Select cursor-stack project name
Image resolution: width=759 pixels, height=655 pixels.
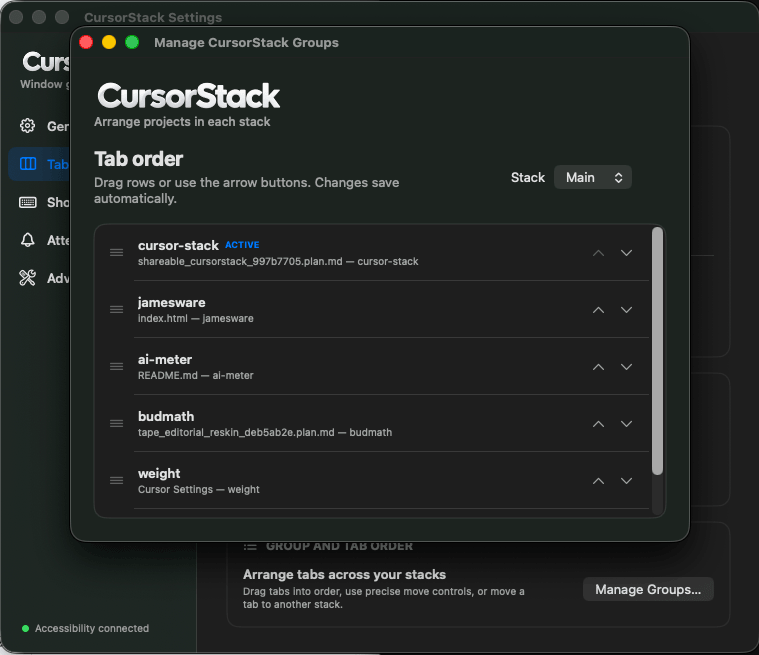pyautogui.click(x=178, y=245)
